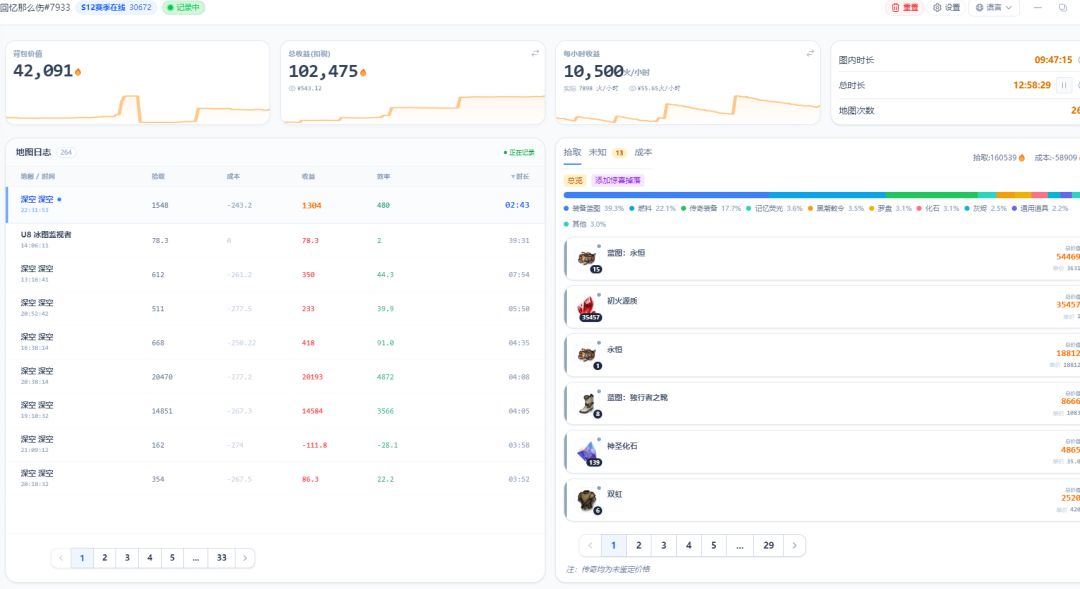Go to next page of item list
1080x589 pixels.
point(794,546)
